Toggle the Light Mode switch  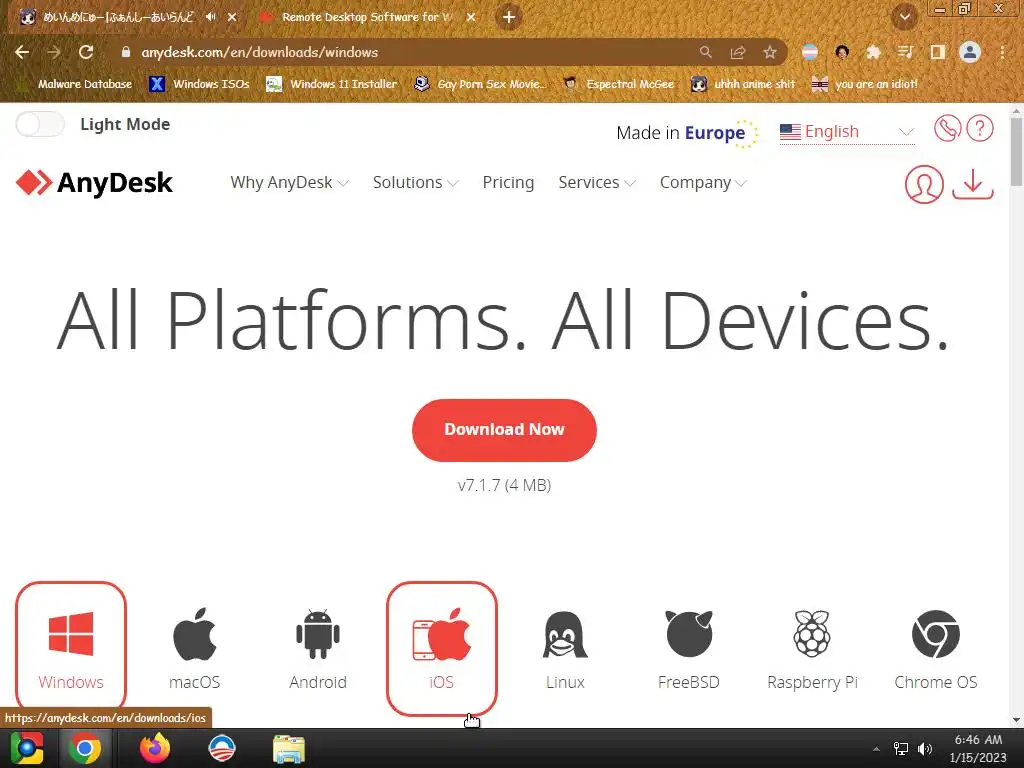point(40,124)
